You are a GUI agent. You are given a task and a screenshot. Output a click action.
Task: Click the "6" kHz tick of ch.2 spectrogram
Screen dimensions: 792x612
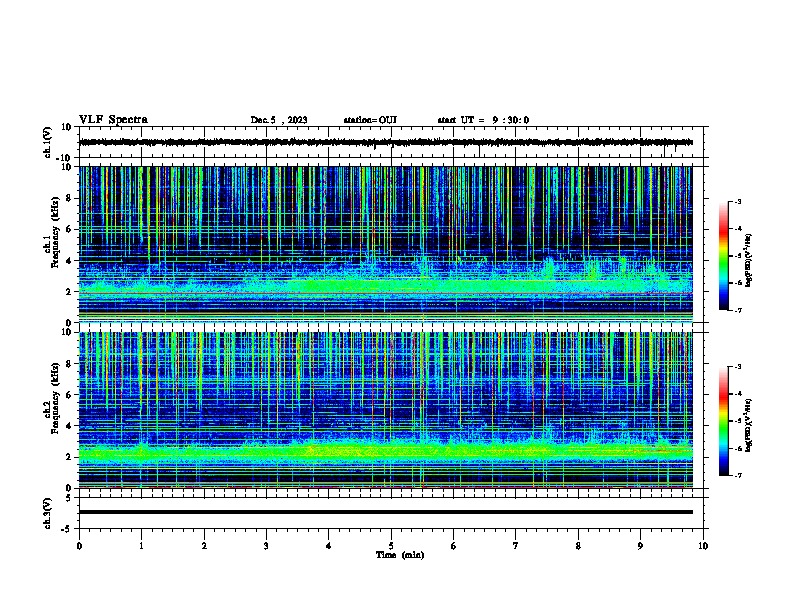tap(69, 395)
